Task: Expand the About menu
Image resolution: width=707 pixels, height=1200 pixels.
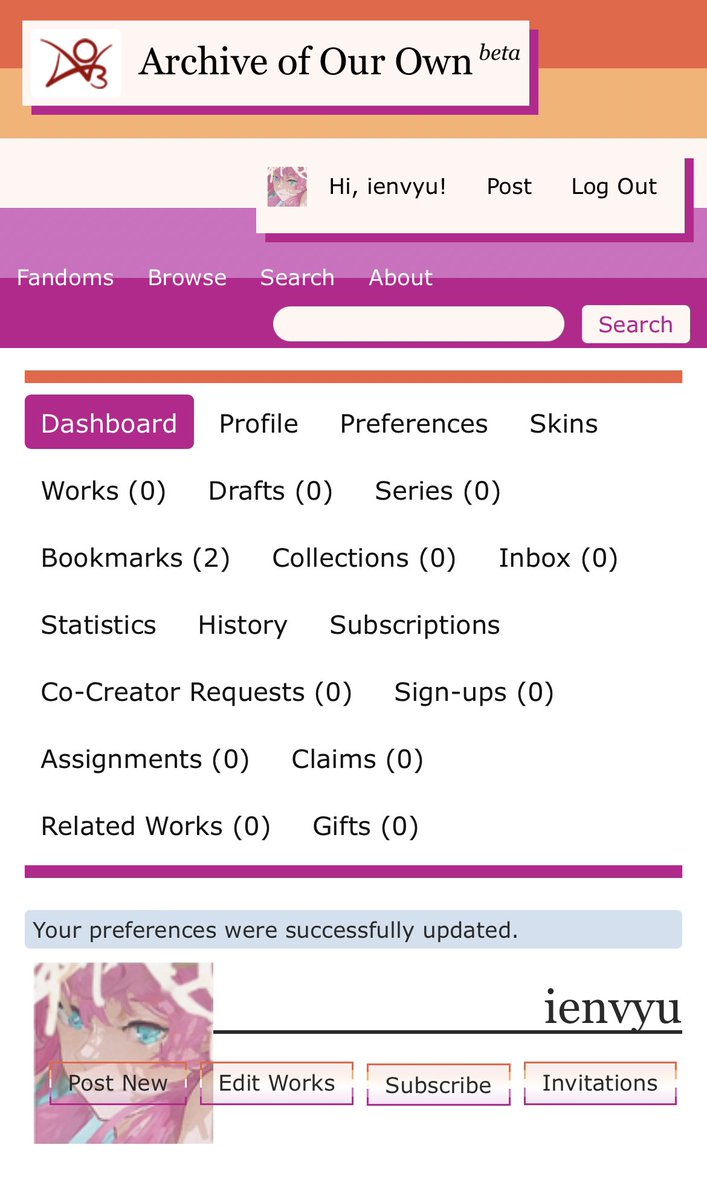Action: tap(400, 278)
